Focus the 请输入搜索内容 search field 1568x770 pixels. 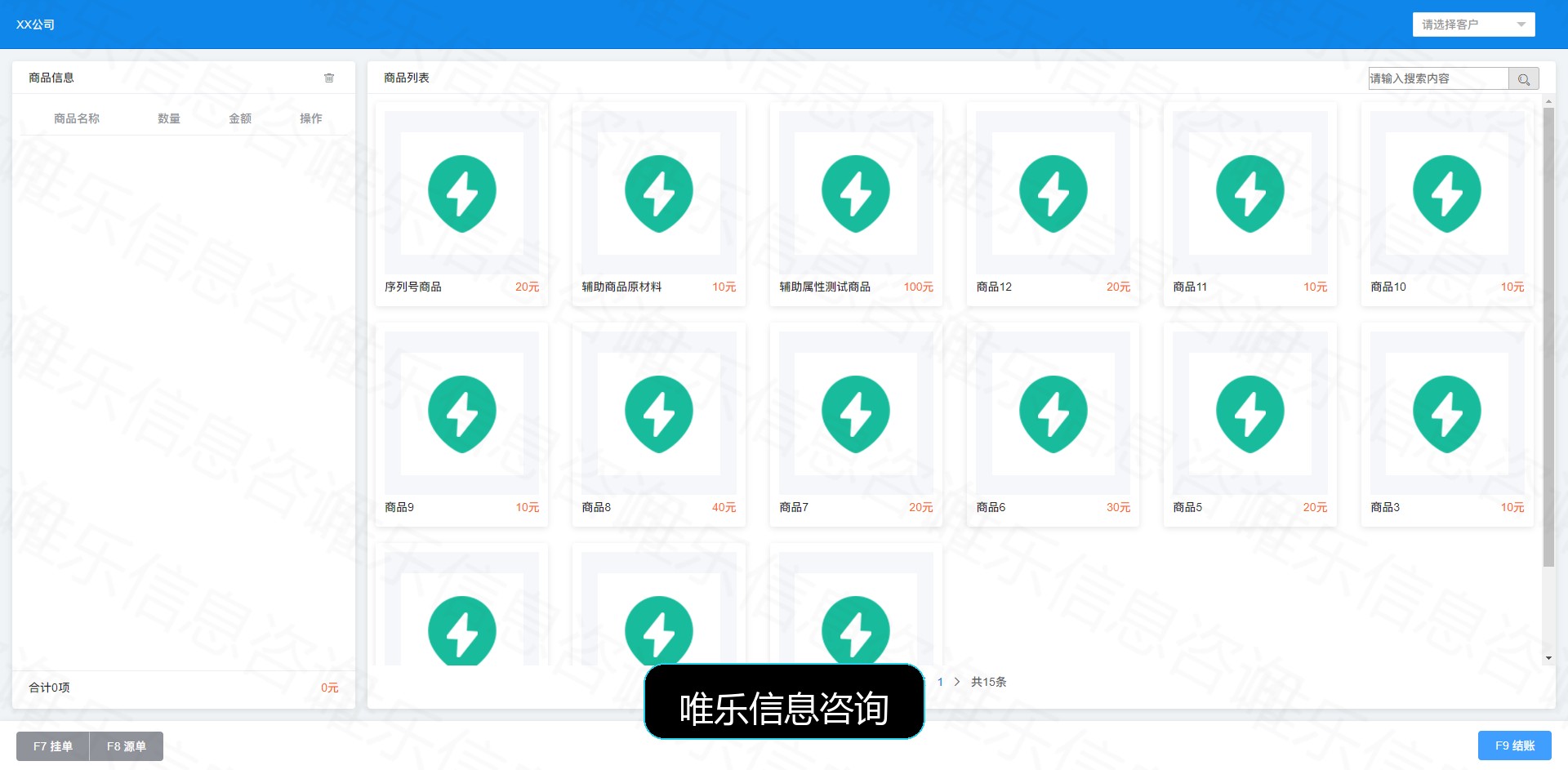point(1438,78)
